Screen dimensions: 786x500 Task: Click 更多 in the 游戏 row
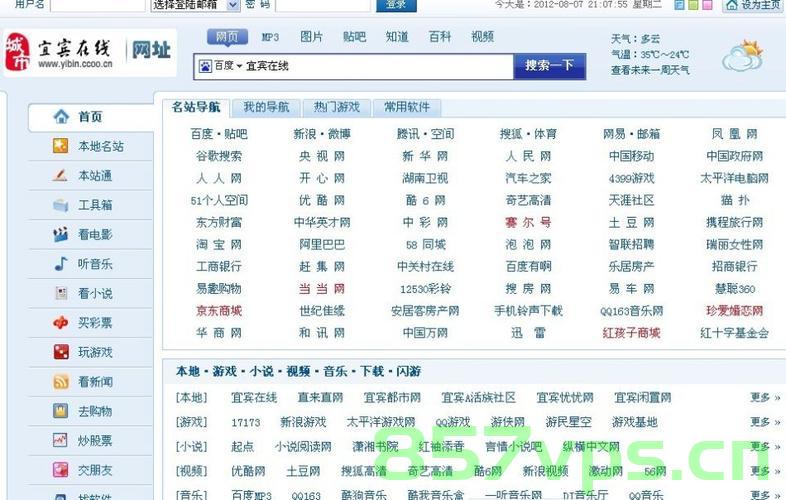[x=765, y=422]
